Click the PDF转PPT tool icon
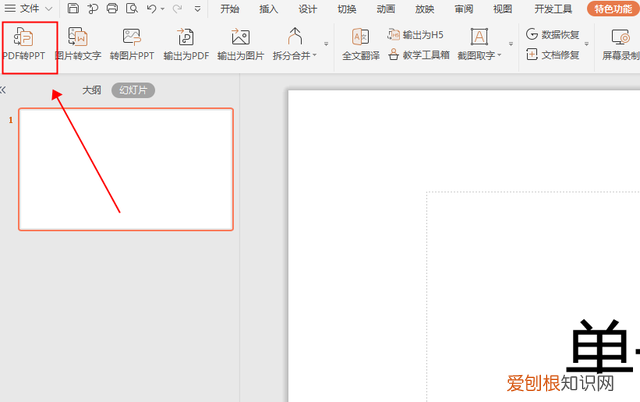Viewport: 640px width, 402px height. point(29,43)
